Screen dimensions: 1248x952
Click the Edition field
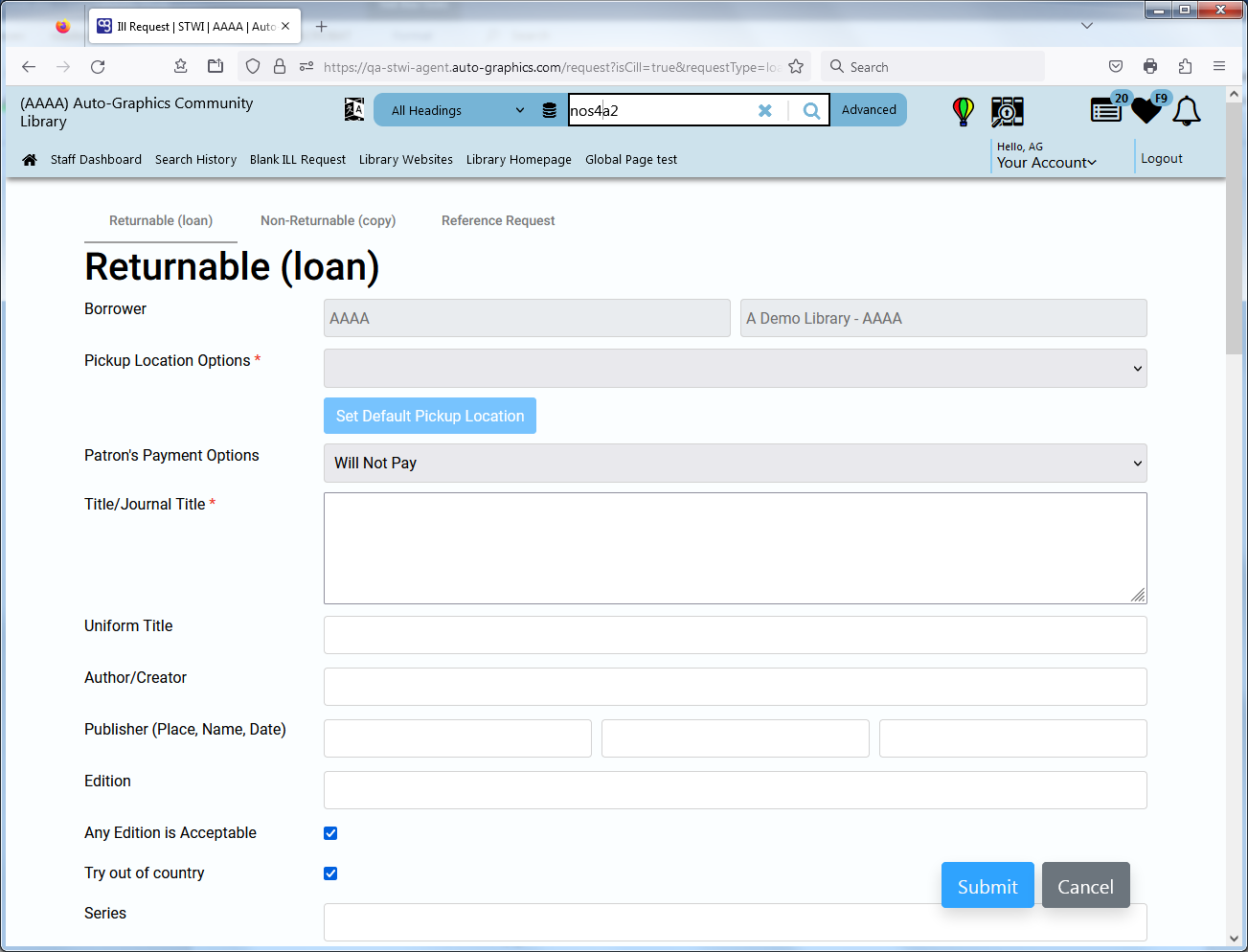[736, 790]
